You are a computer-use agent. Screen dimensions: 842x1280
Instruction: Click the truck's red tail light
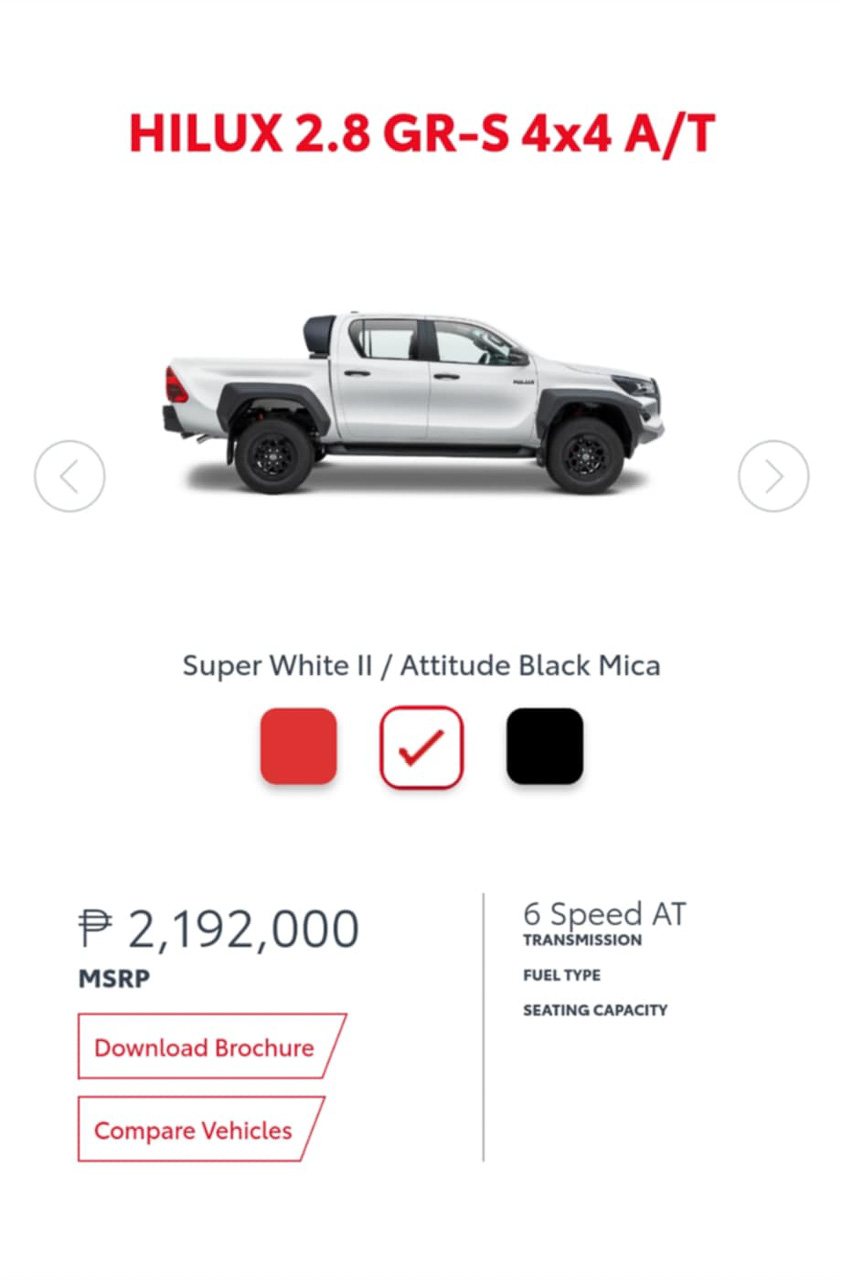(x=176, y=385)
